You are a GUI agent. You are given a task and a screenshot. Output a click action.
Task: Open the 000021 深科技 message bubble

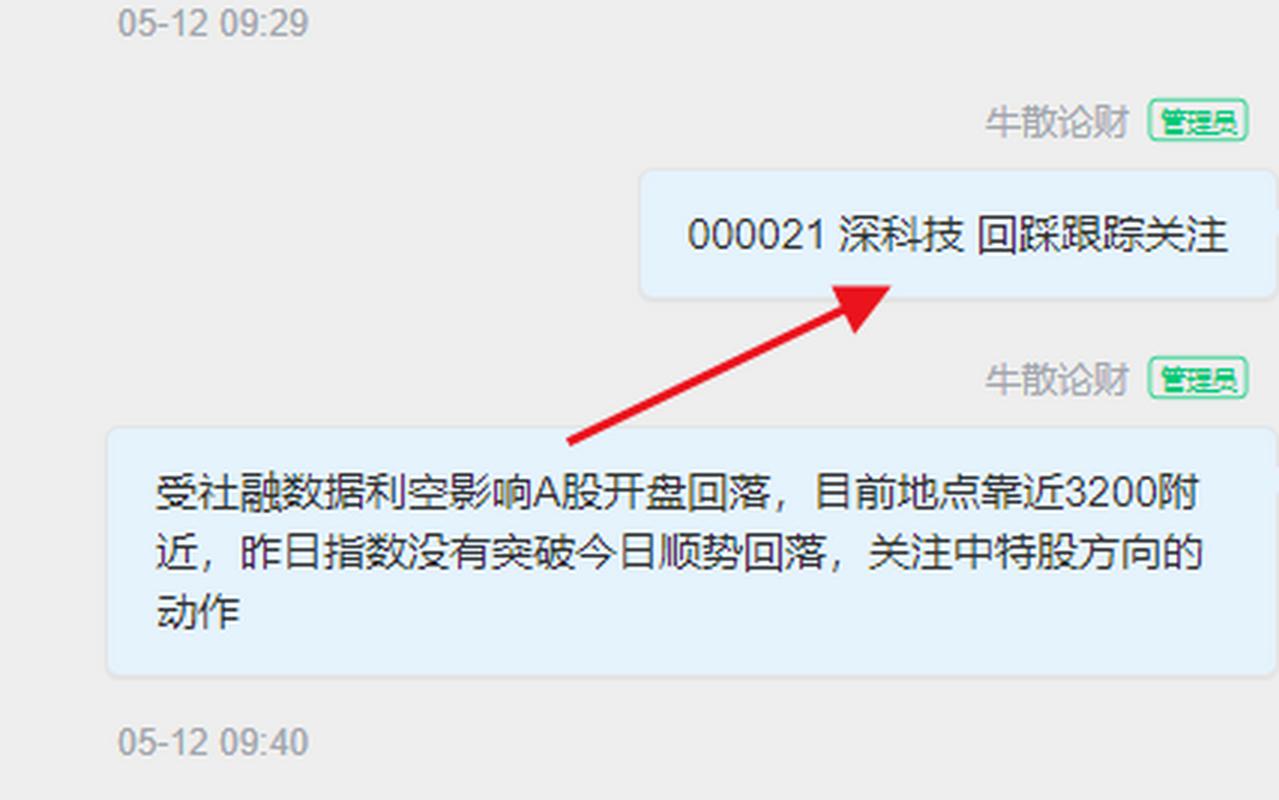957,235
